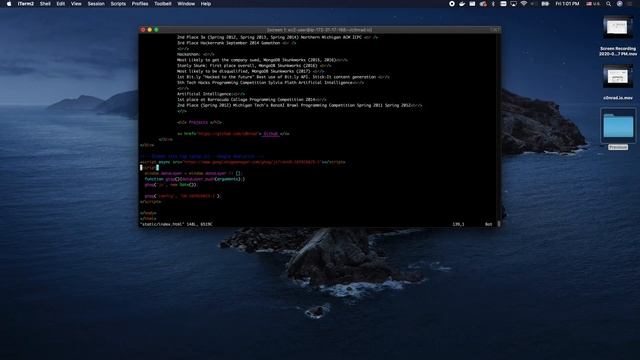This screenshot has height=360, width=640.
Task: Click the vim cursor position indicator 139,1
Action: [458, 224]
